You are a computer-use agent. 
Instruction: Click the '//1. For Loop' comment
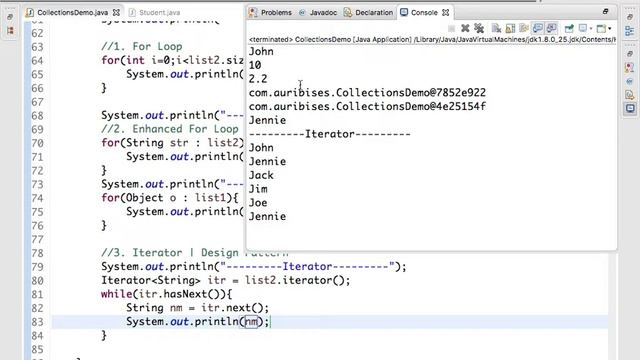pyautogui.click(x=142, y=47)
